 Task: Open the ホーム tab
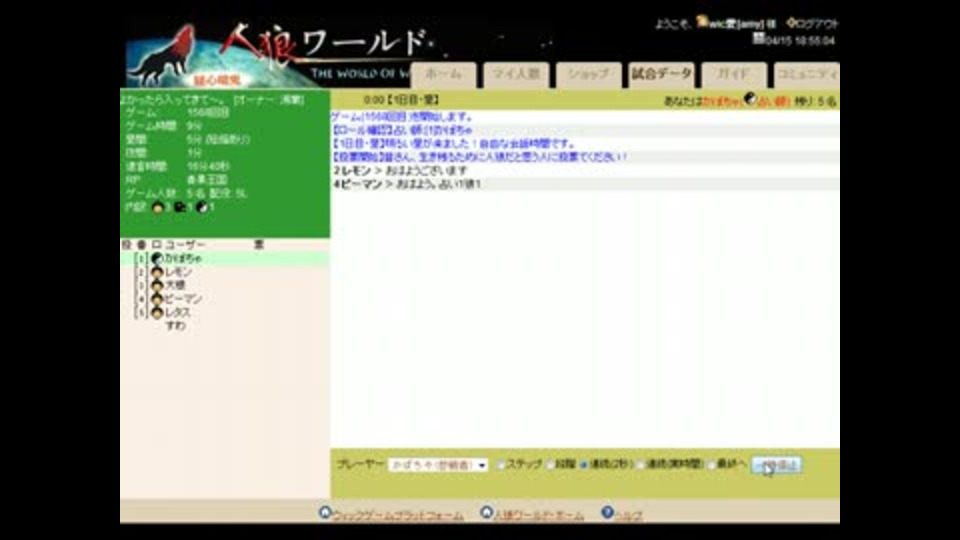click(444, 75)
